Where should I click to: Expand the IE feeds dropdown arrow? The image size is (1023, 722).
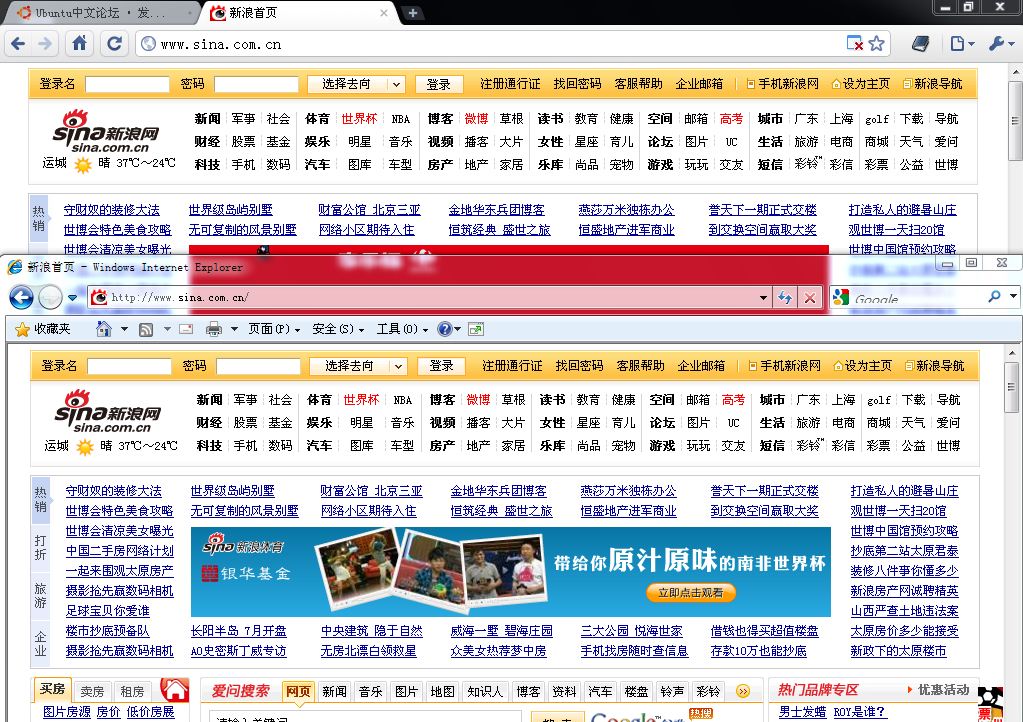pyautogui.click(x=166, y=329)
